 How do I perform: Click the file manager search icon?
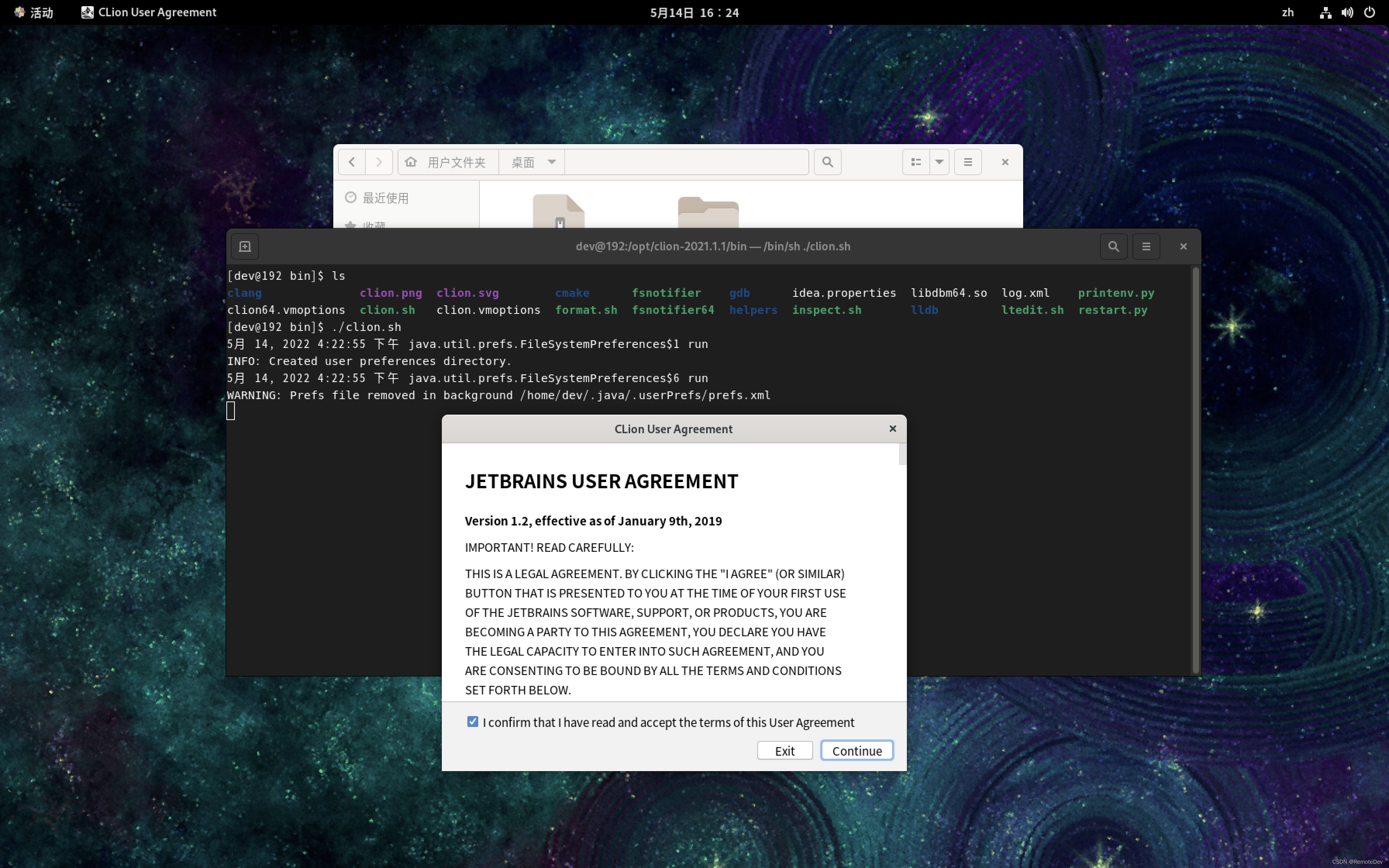coord(827,162)
